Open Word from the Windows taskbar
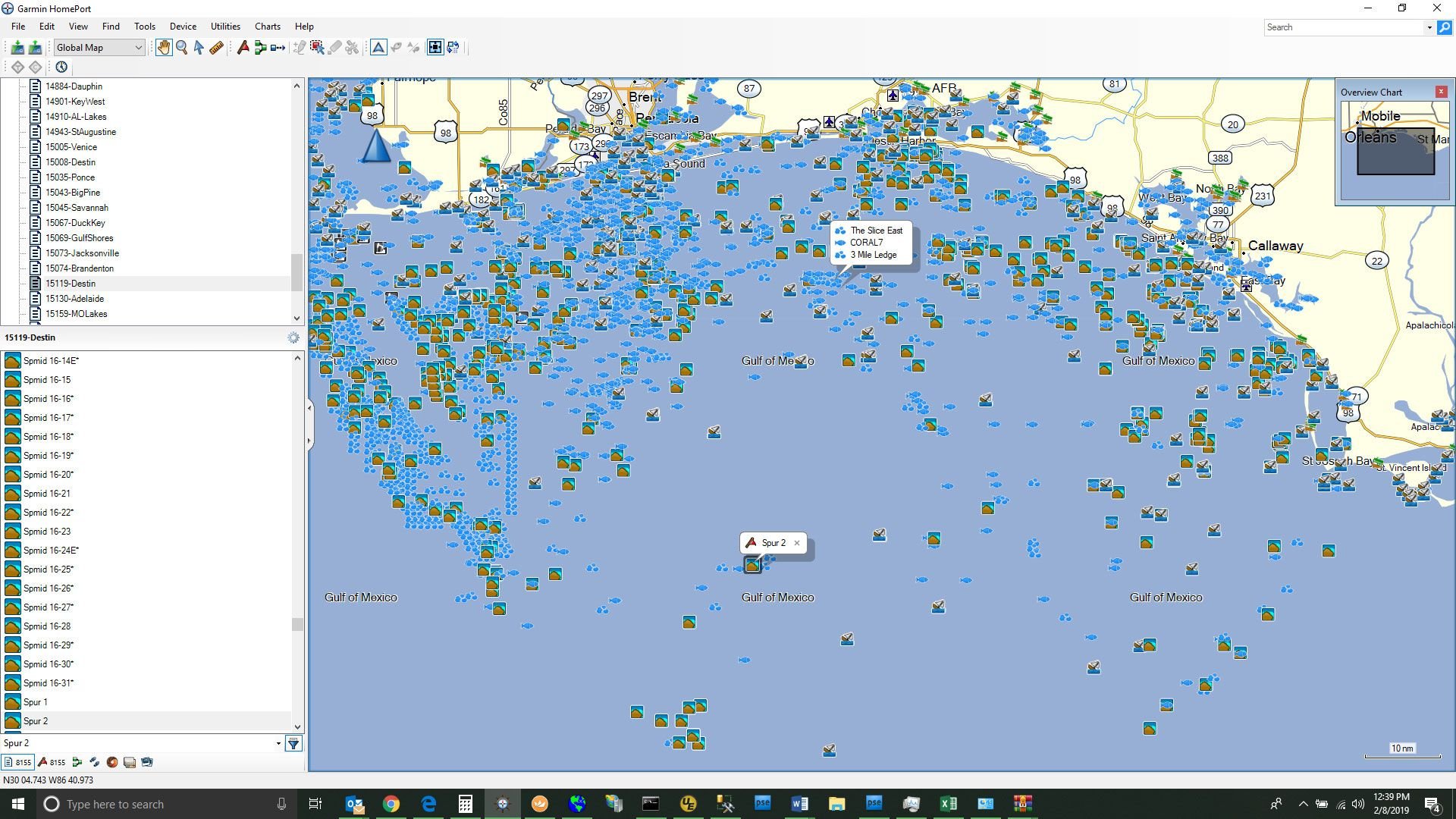This screenshot has width=1456, height=819. tap(799, 804)
